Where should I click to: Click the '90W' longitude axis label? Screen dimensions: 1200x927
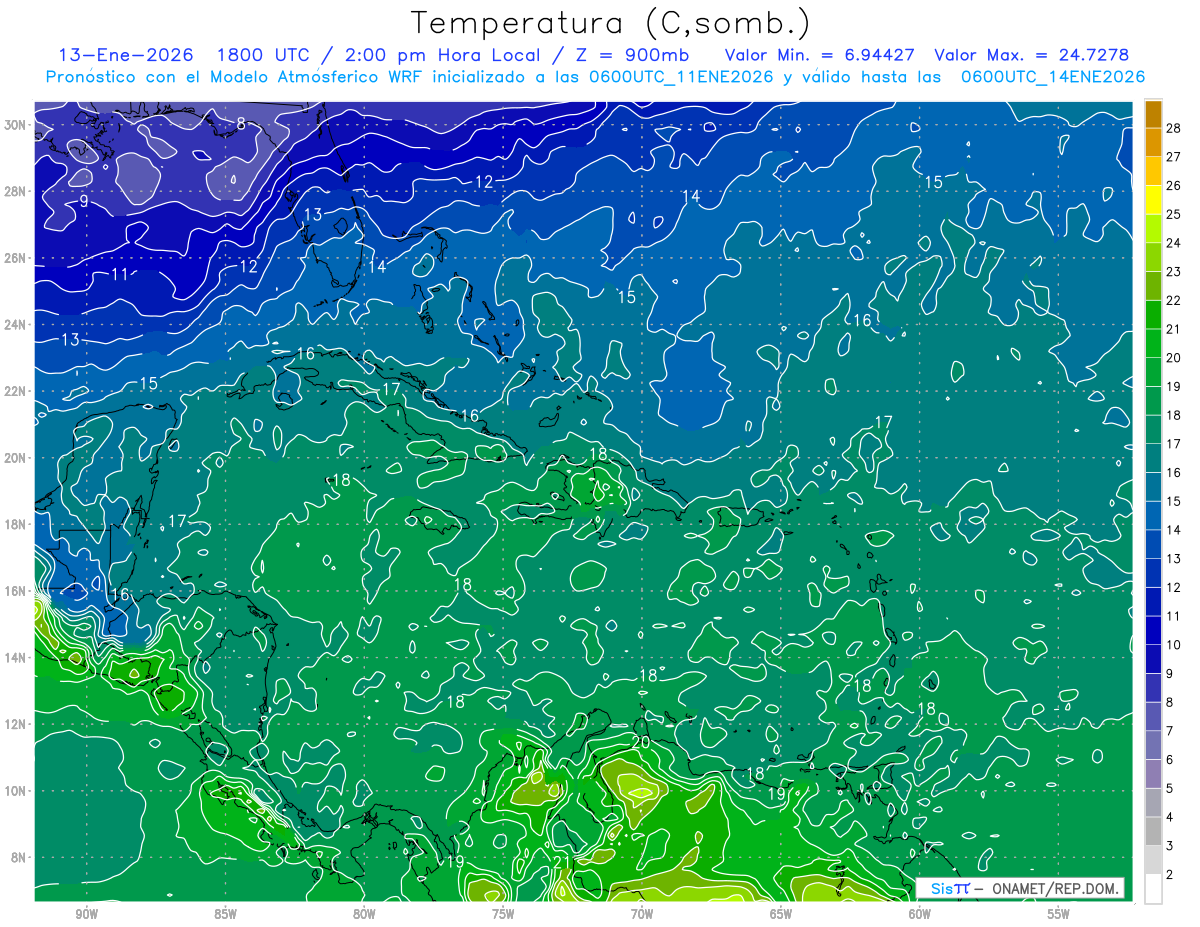click(87, 915)
